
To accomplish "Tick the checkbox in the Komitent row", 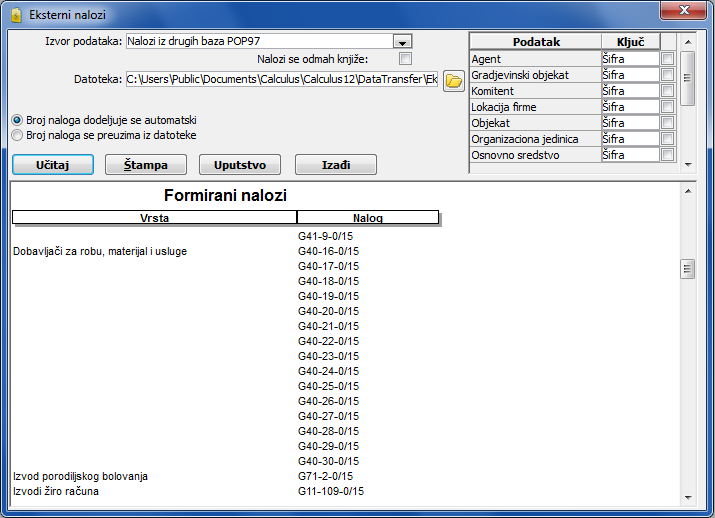I will [x=667, y=91].
